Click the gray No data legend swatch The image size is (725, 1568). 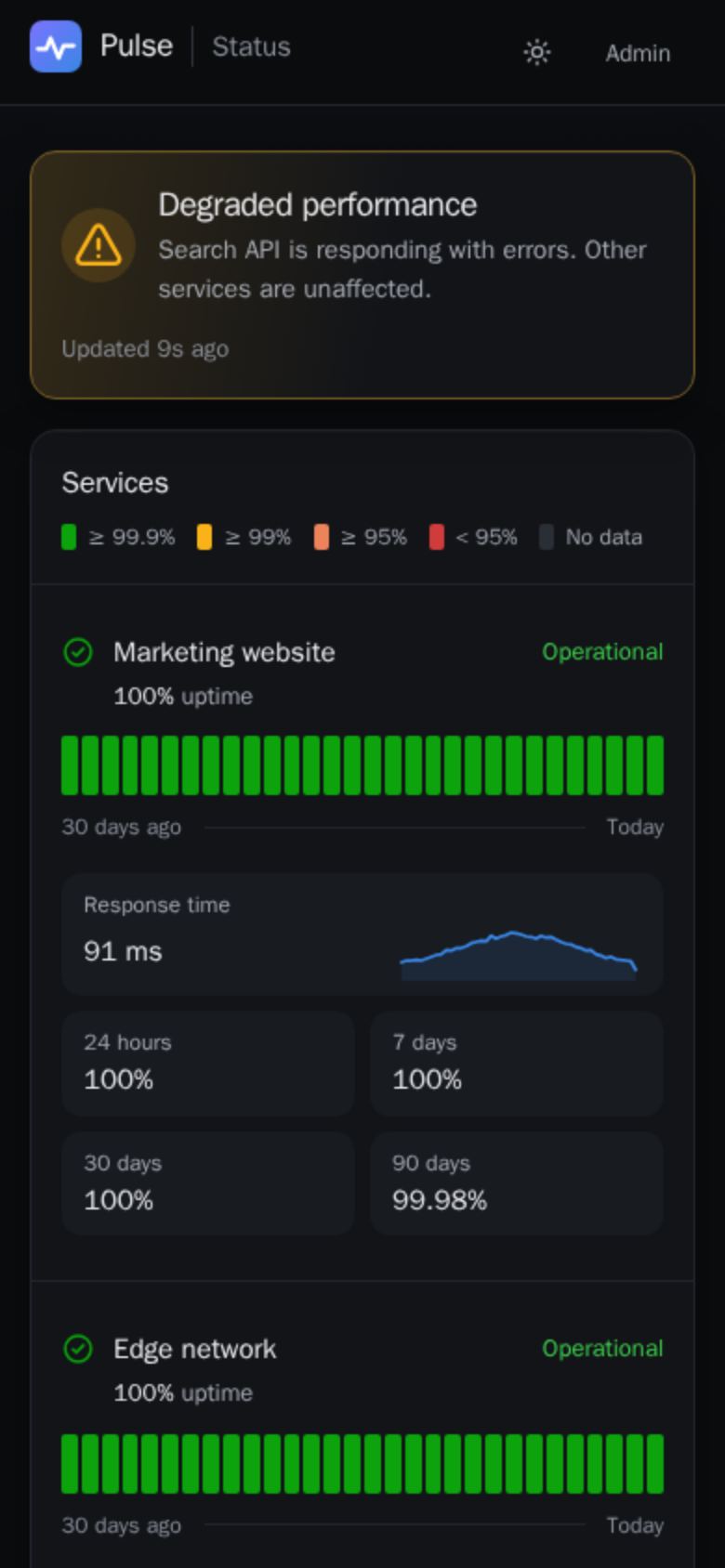547,537
